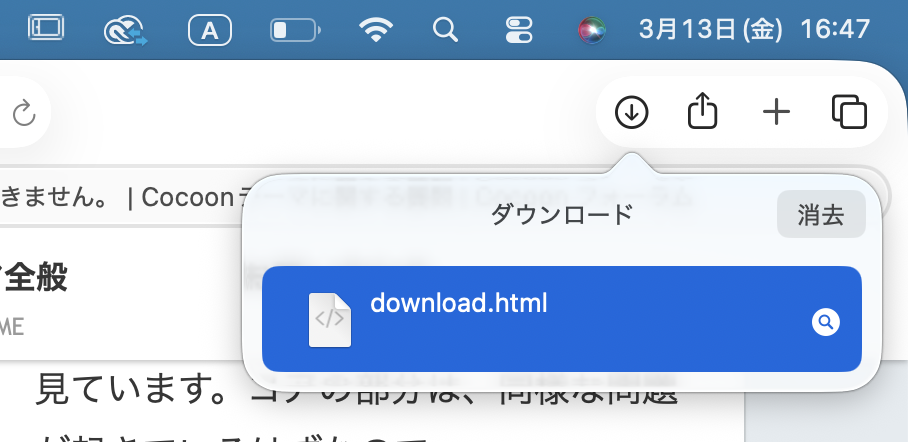
Task: Show the tab overview
Action: 849,112
